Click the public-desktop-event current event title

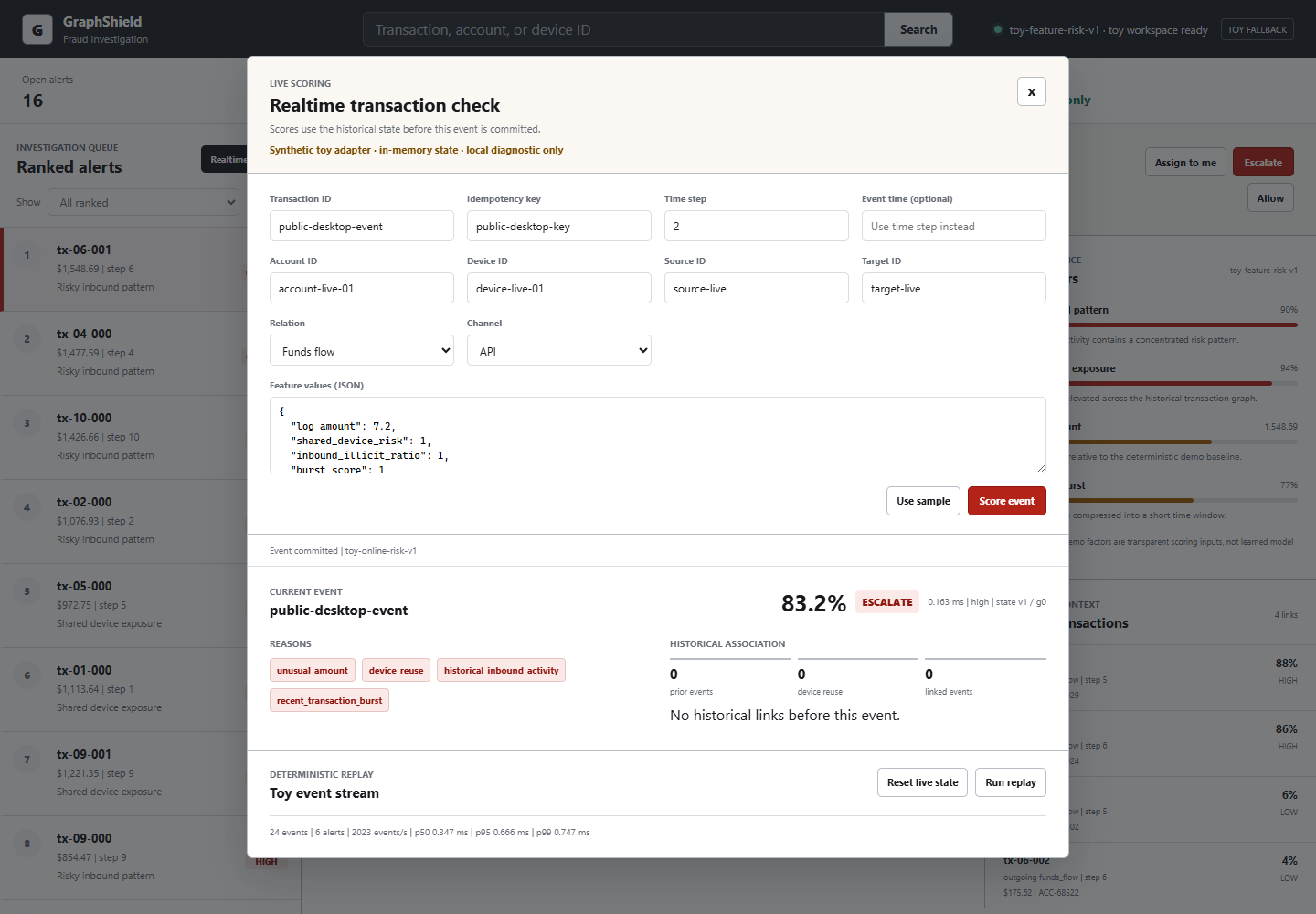click(x=339, y=611)
